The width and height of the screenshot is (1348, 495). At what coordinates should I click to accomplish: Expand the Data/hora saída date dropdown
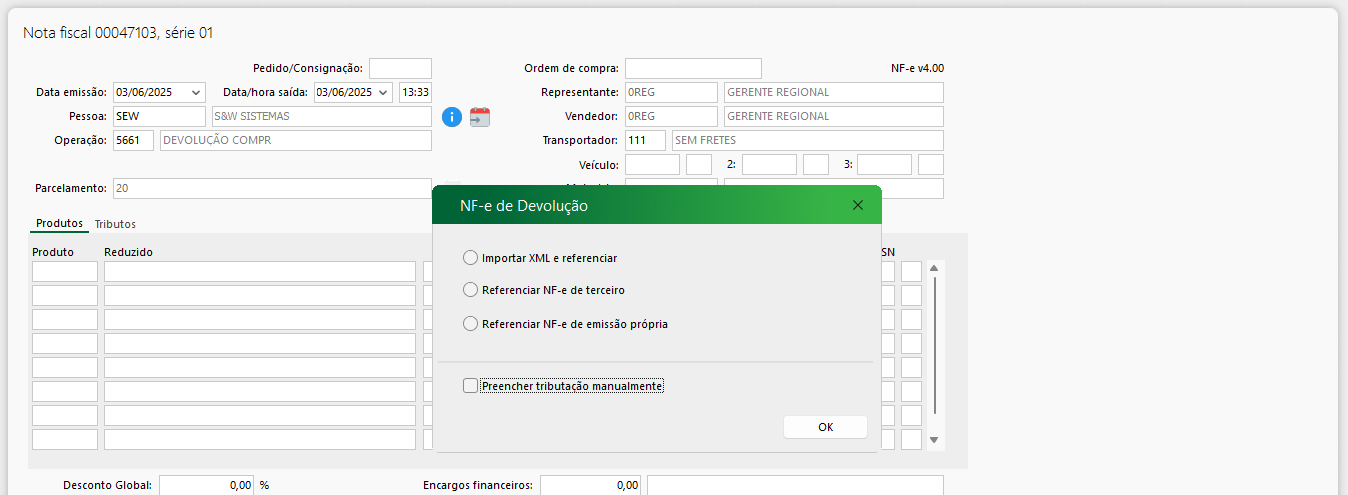click(x=384, y=92)
